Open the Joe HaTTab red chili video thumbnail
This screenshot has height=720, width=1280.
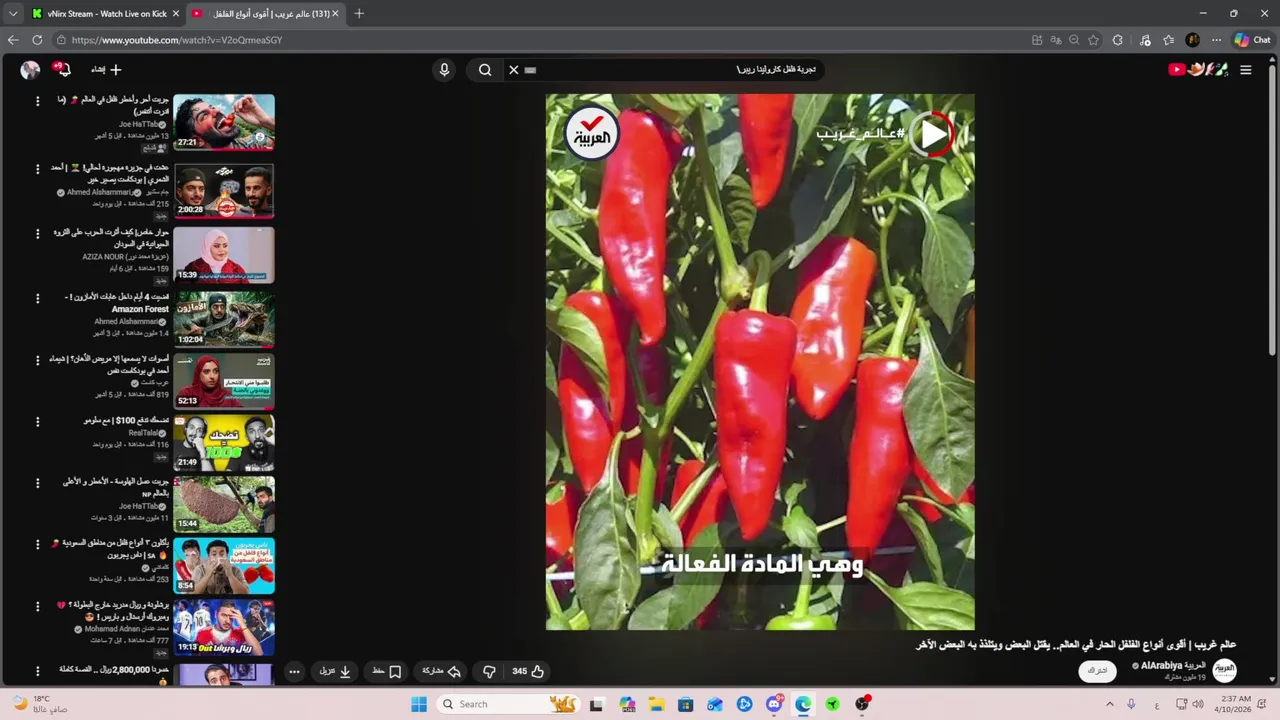coord(224,122)
